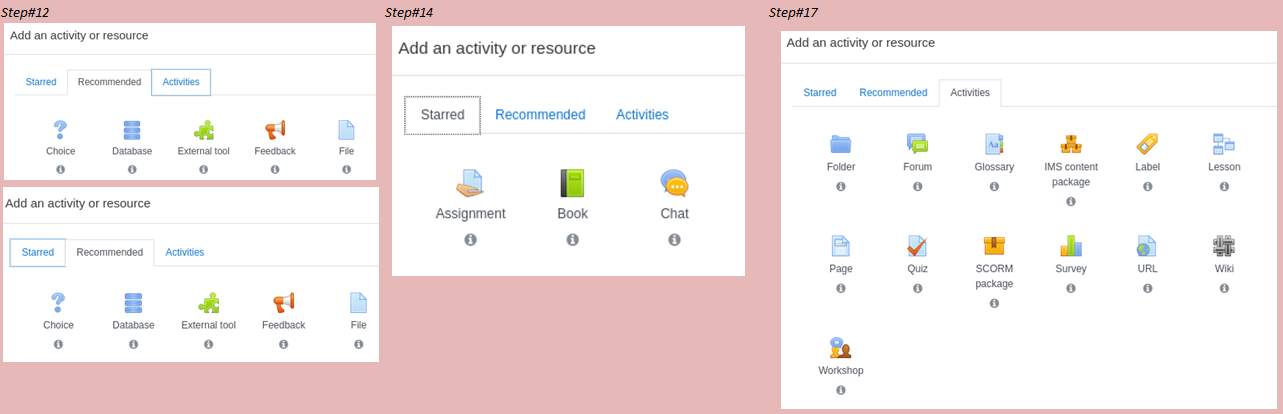The height and width of the screenshot is (414, 1283).
Task: Show info for IMS content package
Action: click(x=1070, y=202)
